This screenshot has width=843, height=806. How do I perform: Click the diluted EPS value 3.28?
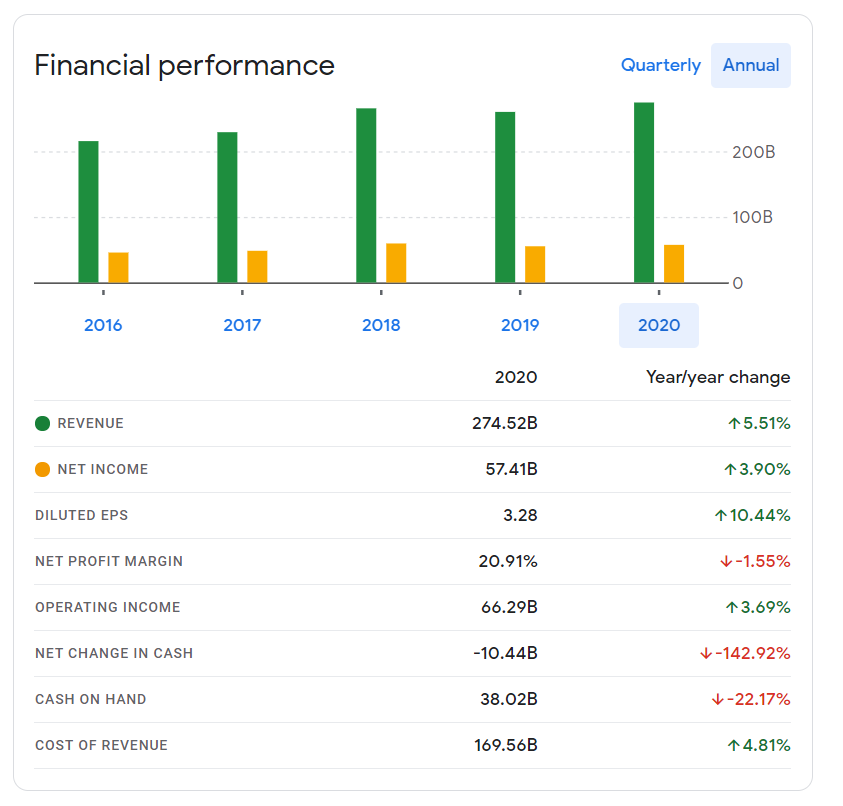pos(520,516)
